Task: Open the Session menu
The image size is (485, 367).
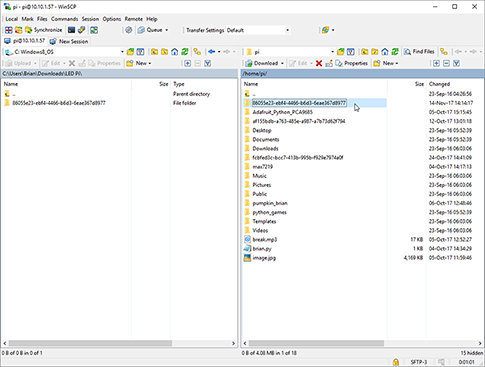Action: click(90, 19)
